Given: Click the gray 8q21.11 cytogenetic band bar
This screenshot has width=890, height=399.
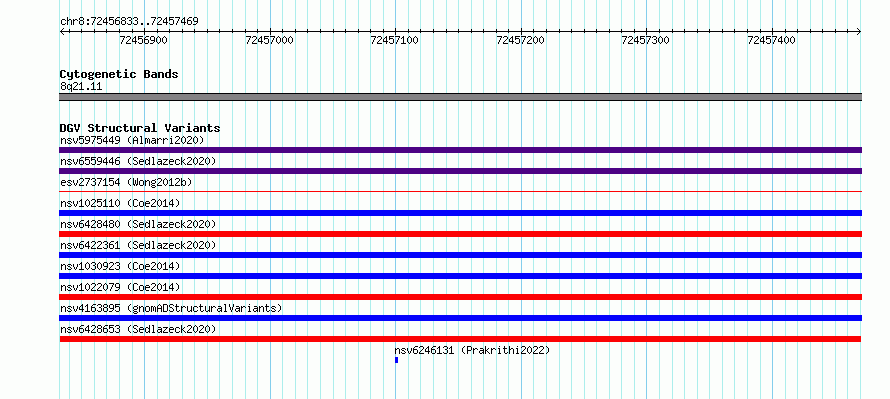Looking at the screenshot, I should point(460,97).
